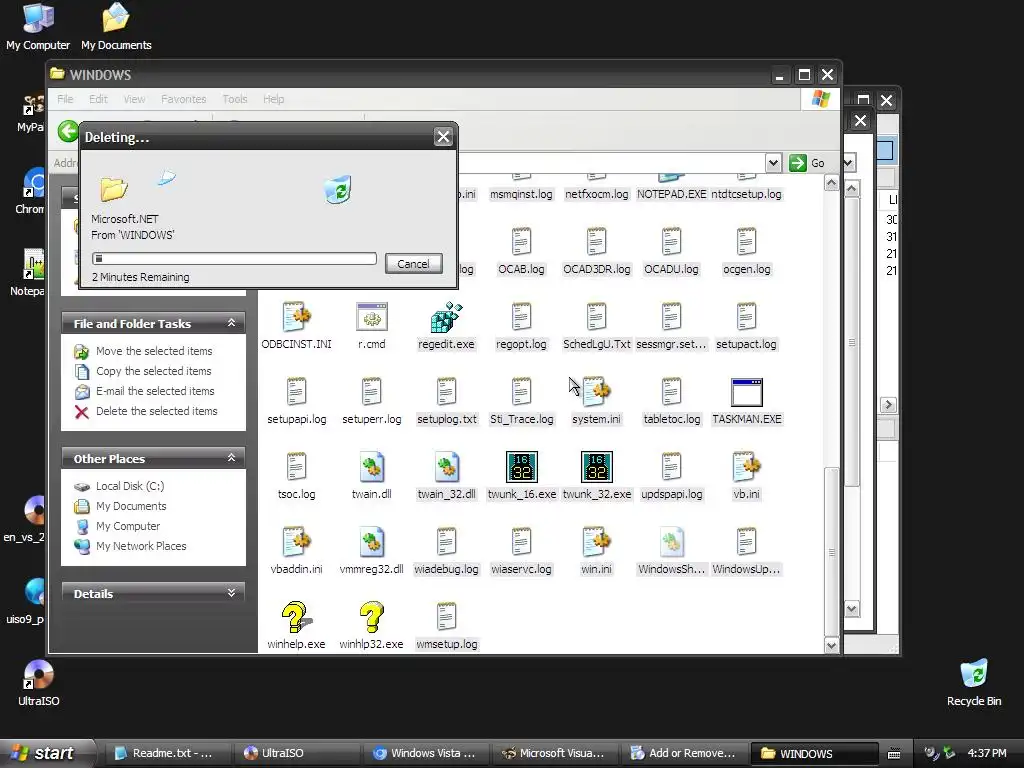Image resolution: width=1024 pixels, height=768 pixels.
Task: Open the File menu
Action: [65, 99]
